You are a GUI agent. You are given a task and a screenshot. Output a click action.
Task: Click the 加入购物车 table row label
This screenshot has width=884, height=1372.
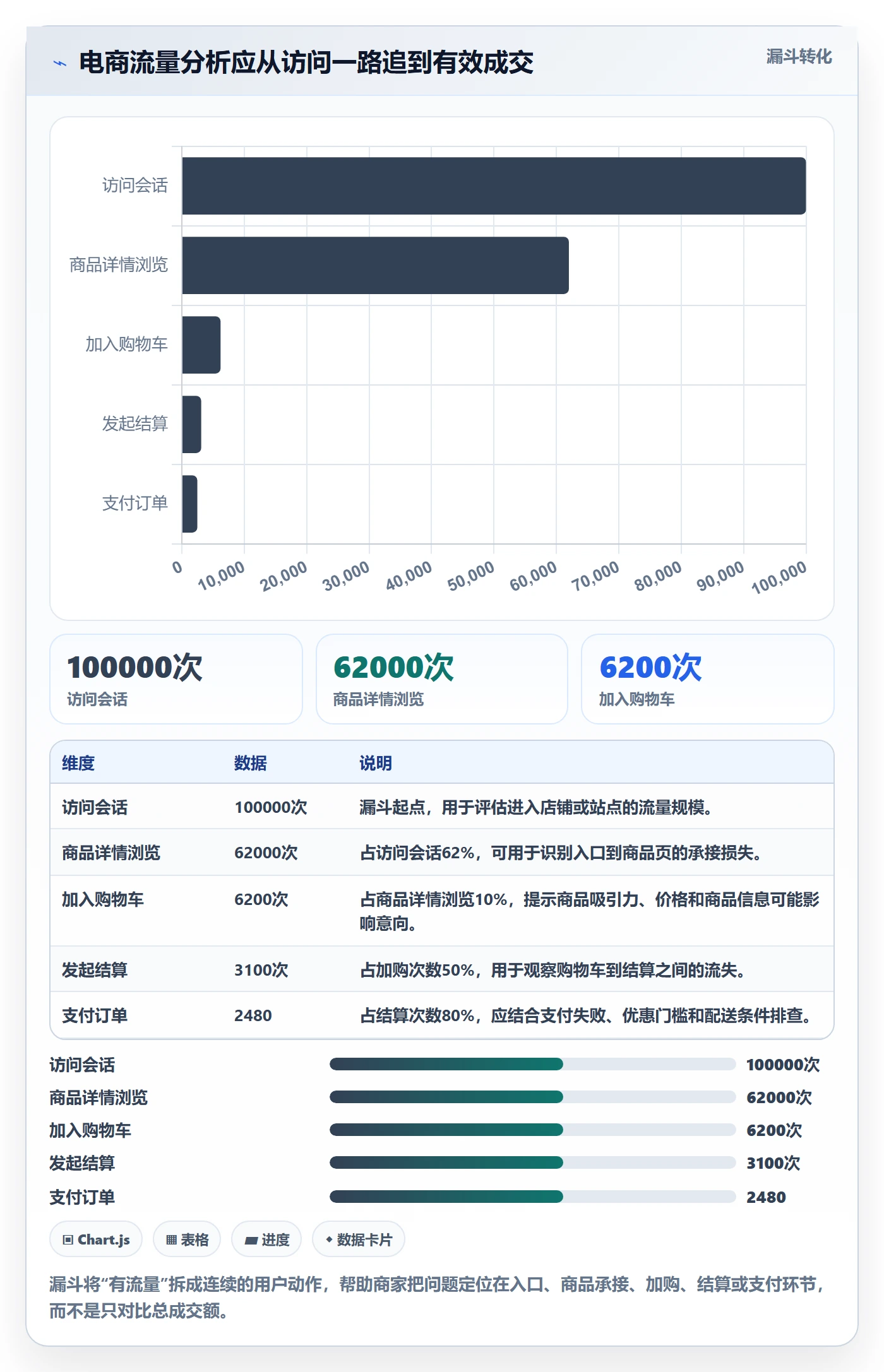(103, 899)
